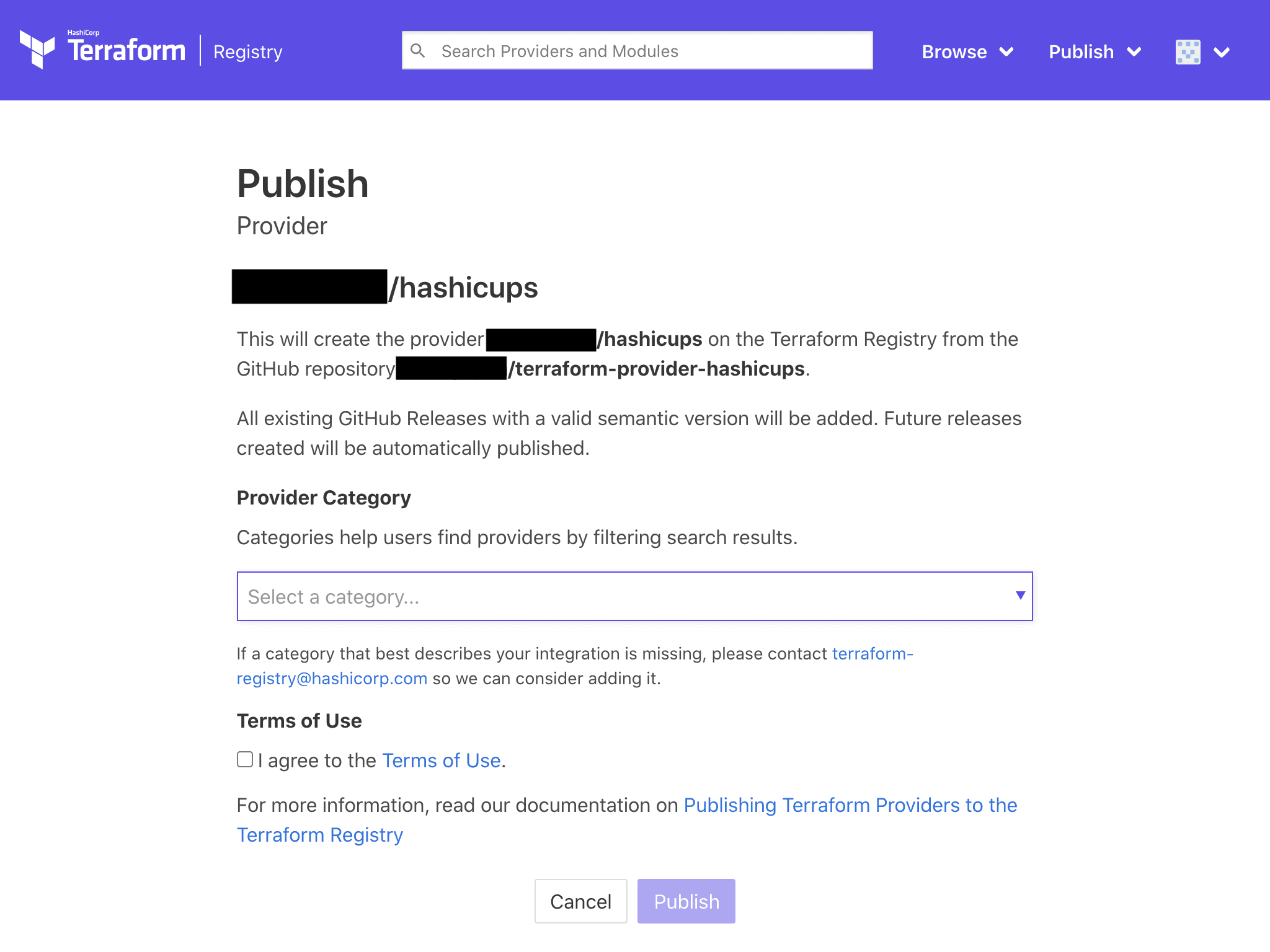The height and width of the screenshot is (952, 1270).
Task: Open the Publish dropdown menu
Action: 1094,51
